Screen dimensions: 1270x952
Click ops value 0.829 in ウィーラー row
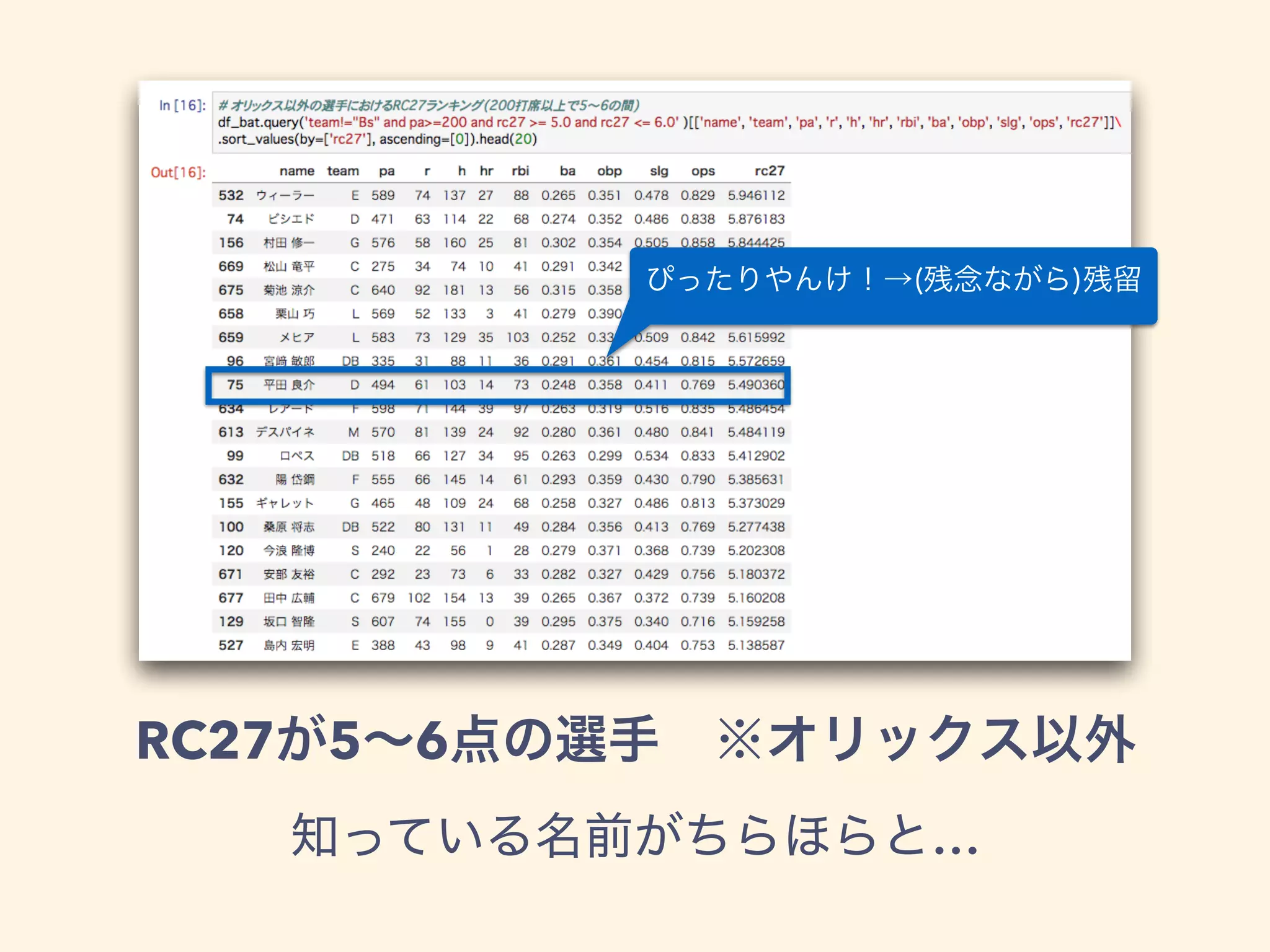pos(698,195)
